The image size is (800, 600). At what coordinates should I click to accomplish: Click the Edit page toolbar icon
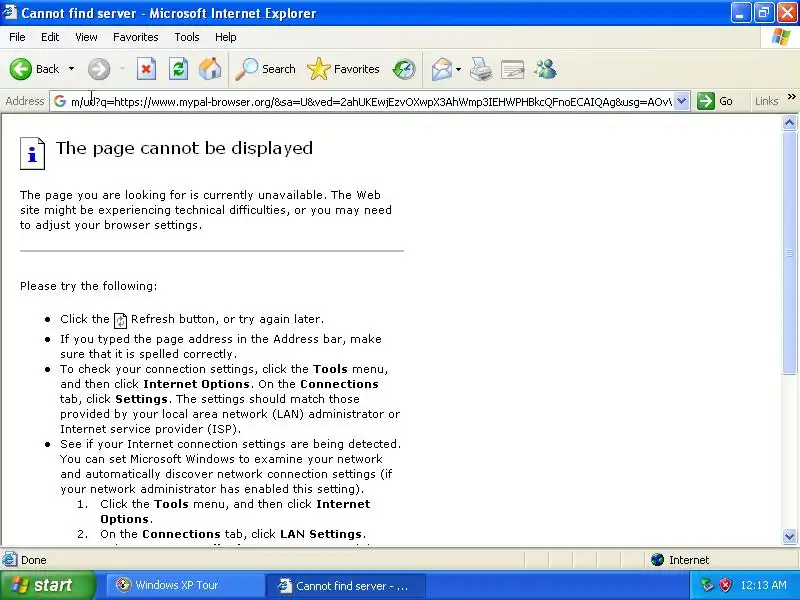(513, 69)
